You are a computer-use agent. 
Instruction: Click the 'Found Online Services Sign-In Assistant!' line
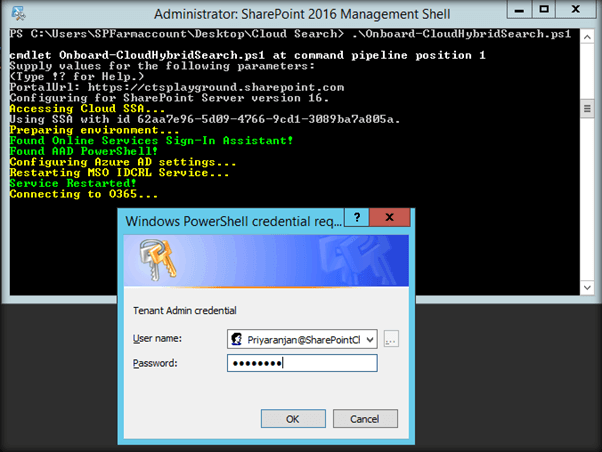[x=151, y=141]
